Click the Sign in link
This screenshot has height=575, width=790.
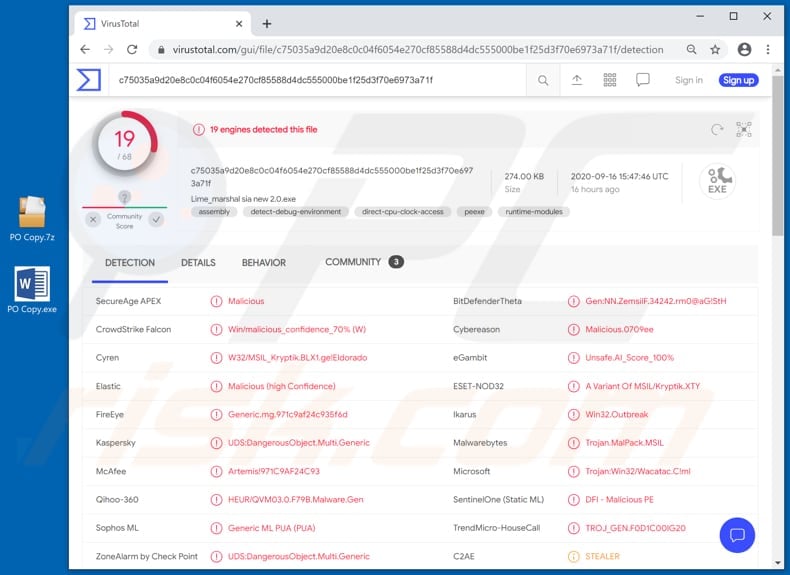coord(689,80)
